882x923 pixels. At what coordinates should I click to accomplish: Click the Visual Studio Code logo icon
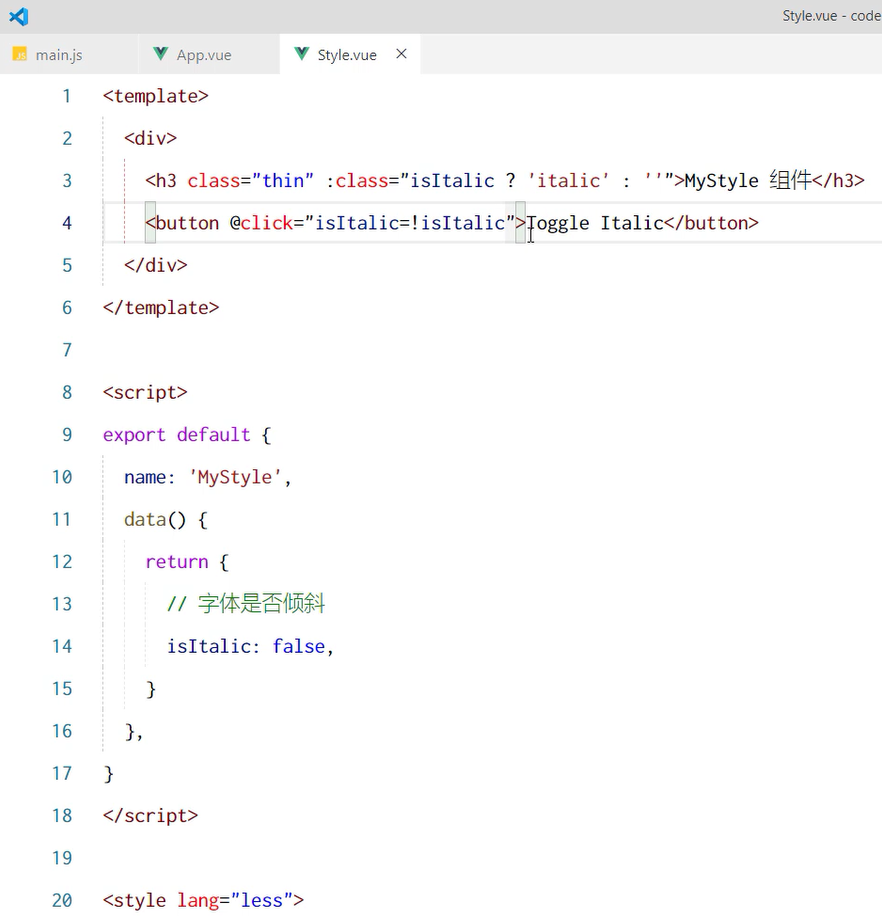pos(18,16)
